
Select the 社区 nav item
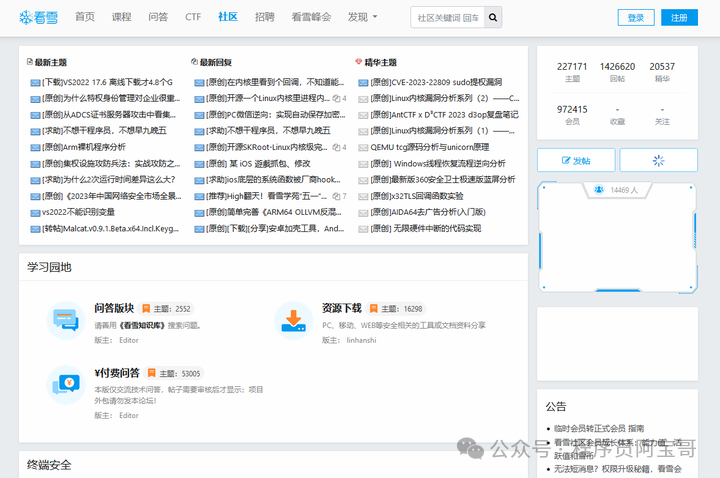click(x=228, y=17)
